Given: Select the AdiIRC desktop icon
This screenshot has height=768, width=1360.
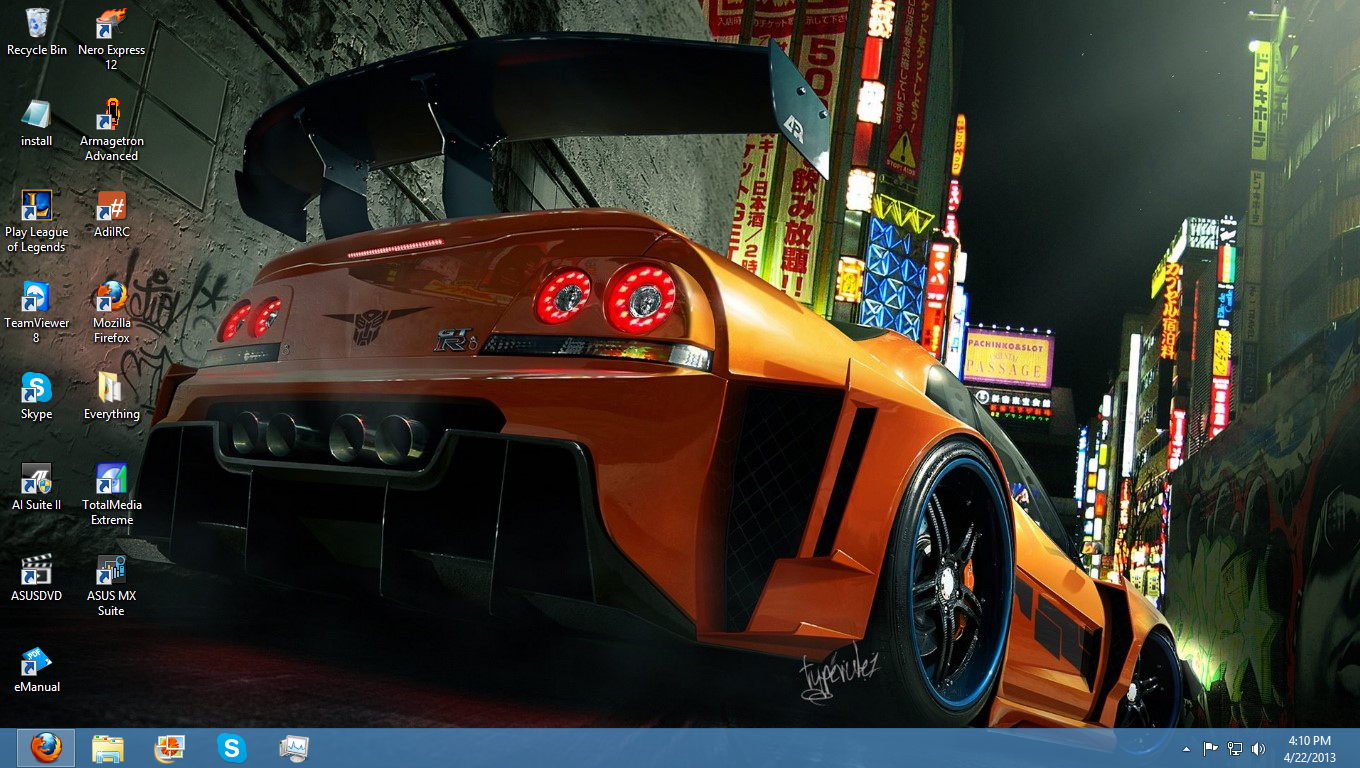Looking at the screenshot, I should pyautogui.click(x=111, y=207).
